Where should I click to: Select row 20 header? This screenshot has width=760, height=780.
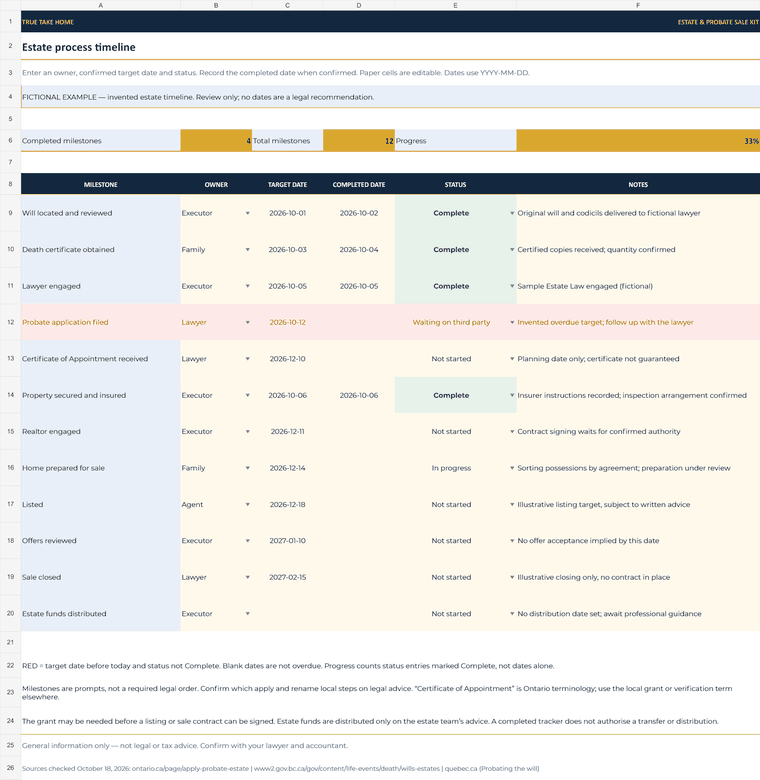(x=10, y=613)
